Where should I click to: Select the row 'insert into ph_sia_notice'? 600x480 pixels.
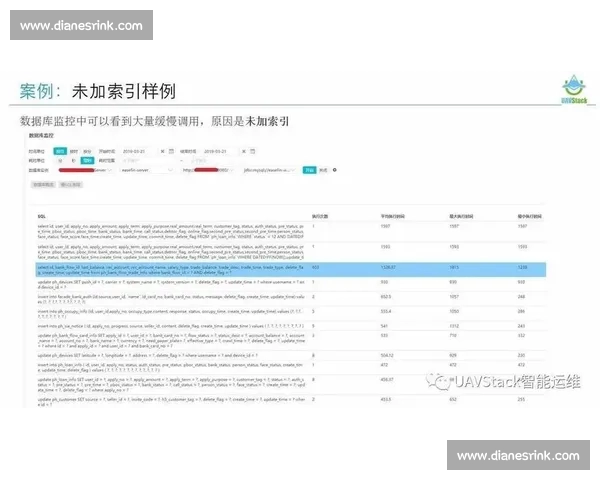coord(291,326)
